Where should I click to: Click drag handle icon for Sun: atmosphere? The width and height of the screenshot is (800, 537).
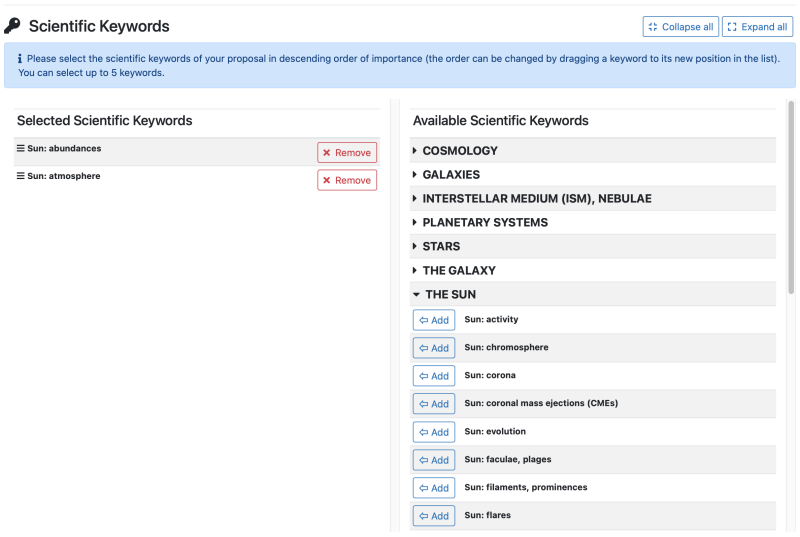[20, 176]
